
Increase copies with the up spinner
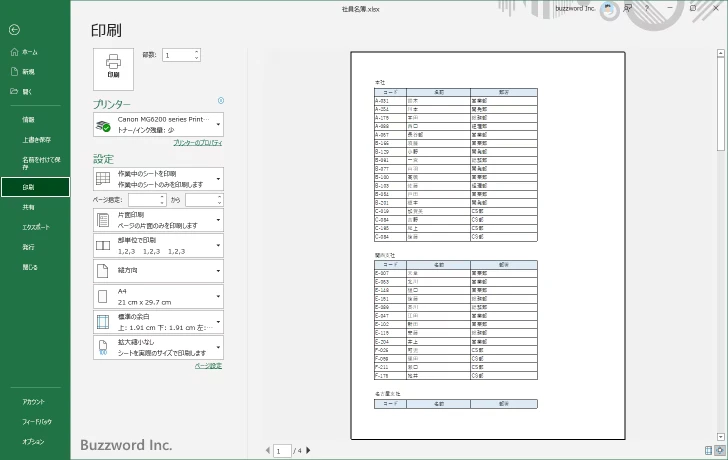coord(197,52)
